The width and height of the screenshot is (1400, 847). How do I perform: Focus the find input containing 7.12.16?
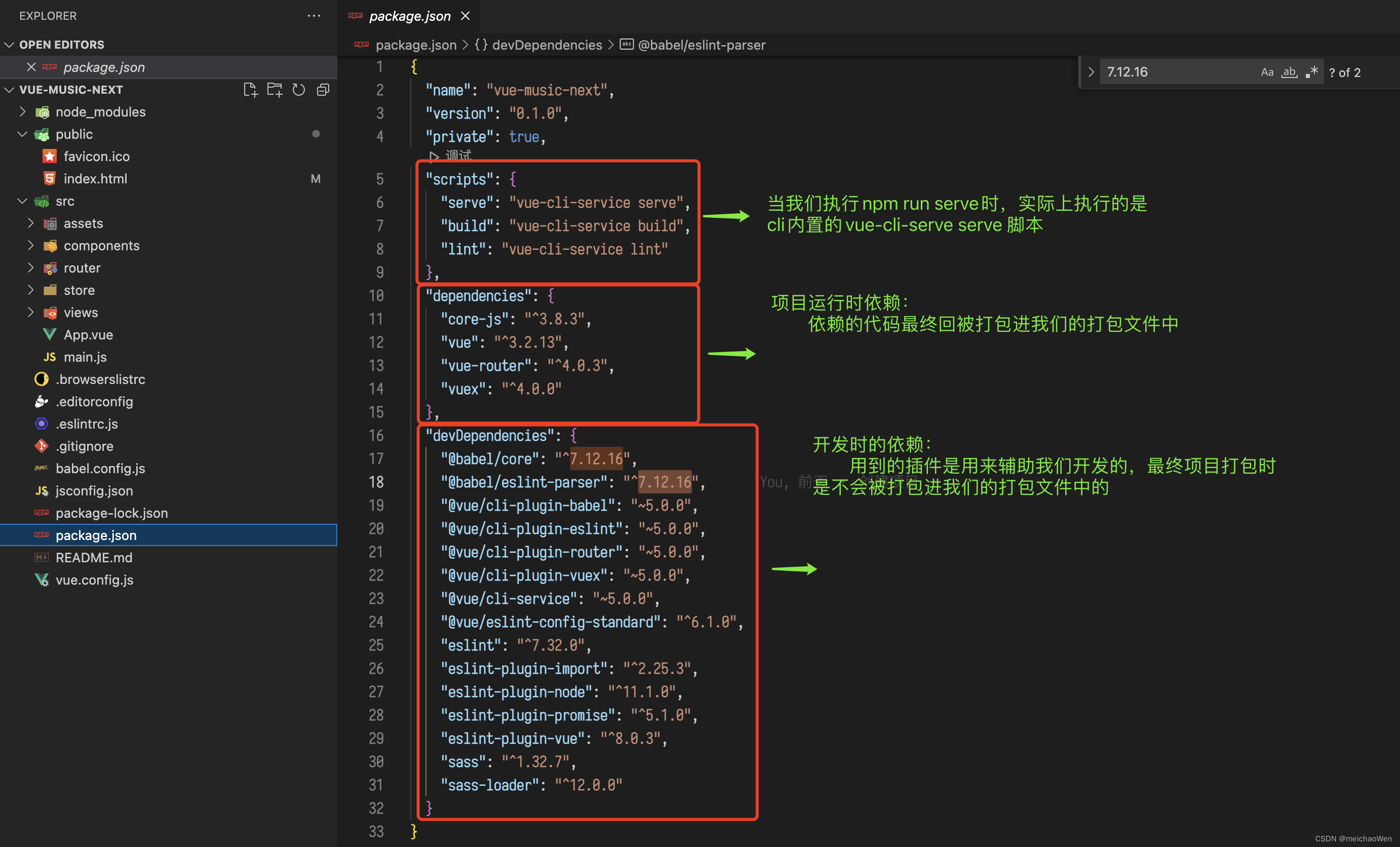(1176, 72)
